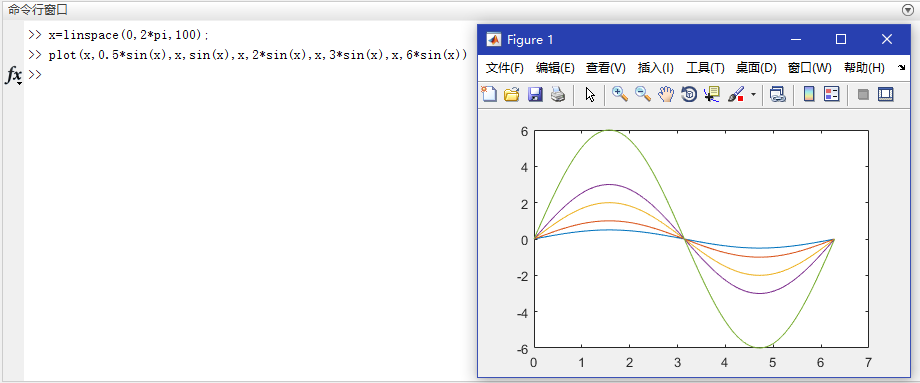Save the figure with the floppy disk icon
Viewport: 920px width, 383px height.
click(535, 94)
